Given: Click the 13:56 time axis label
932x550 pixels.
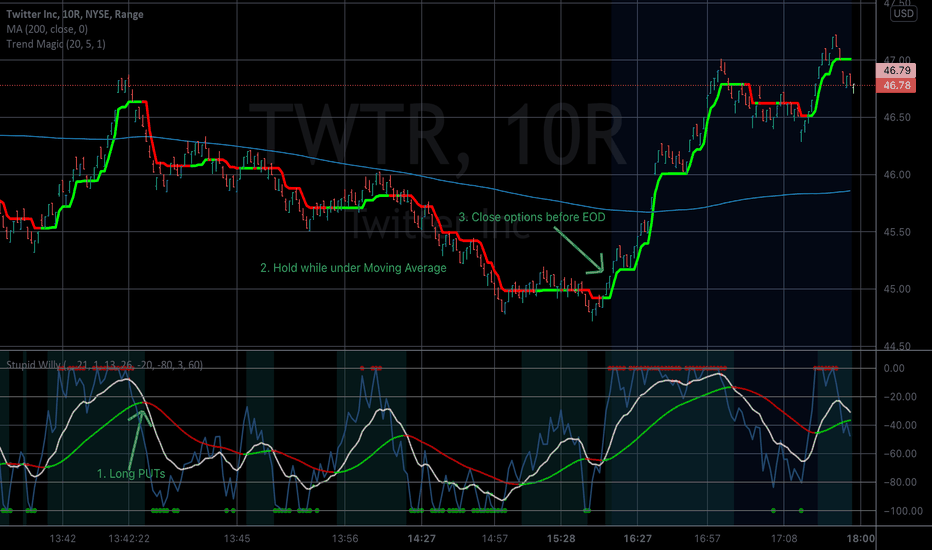Looking at the screenshot, I should point(345,539).
